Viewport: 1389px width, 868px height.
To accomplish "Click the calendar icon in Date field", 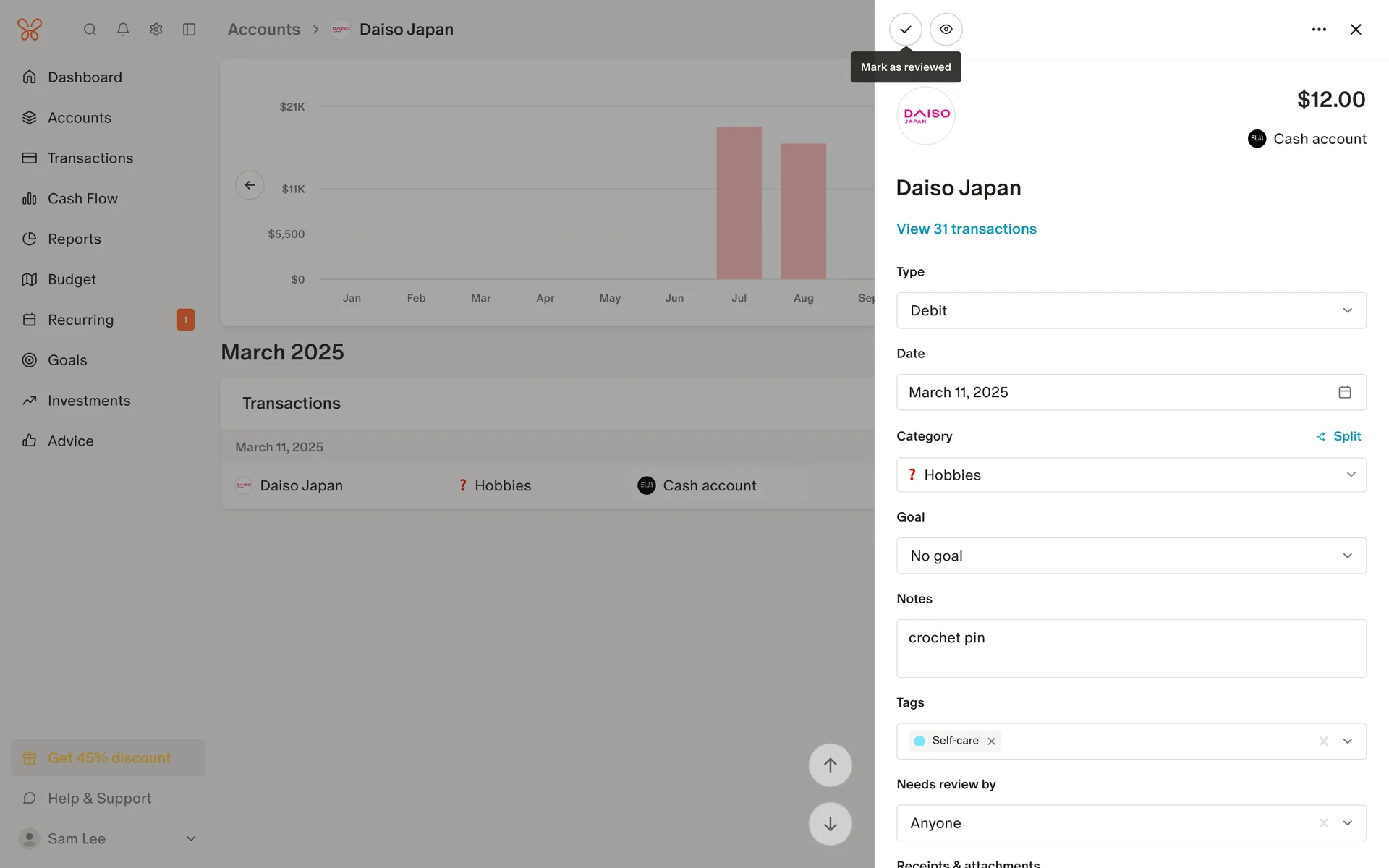I will (x=1344, y=392).
